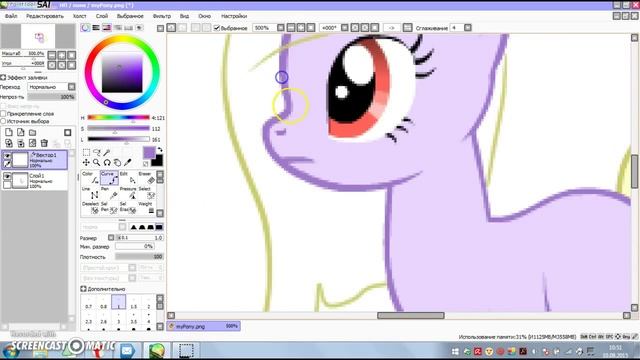This screenshot has height=360, width=640.
Task: Select the Edit vector tool
Action: point(128,178)
